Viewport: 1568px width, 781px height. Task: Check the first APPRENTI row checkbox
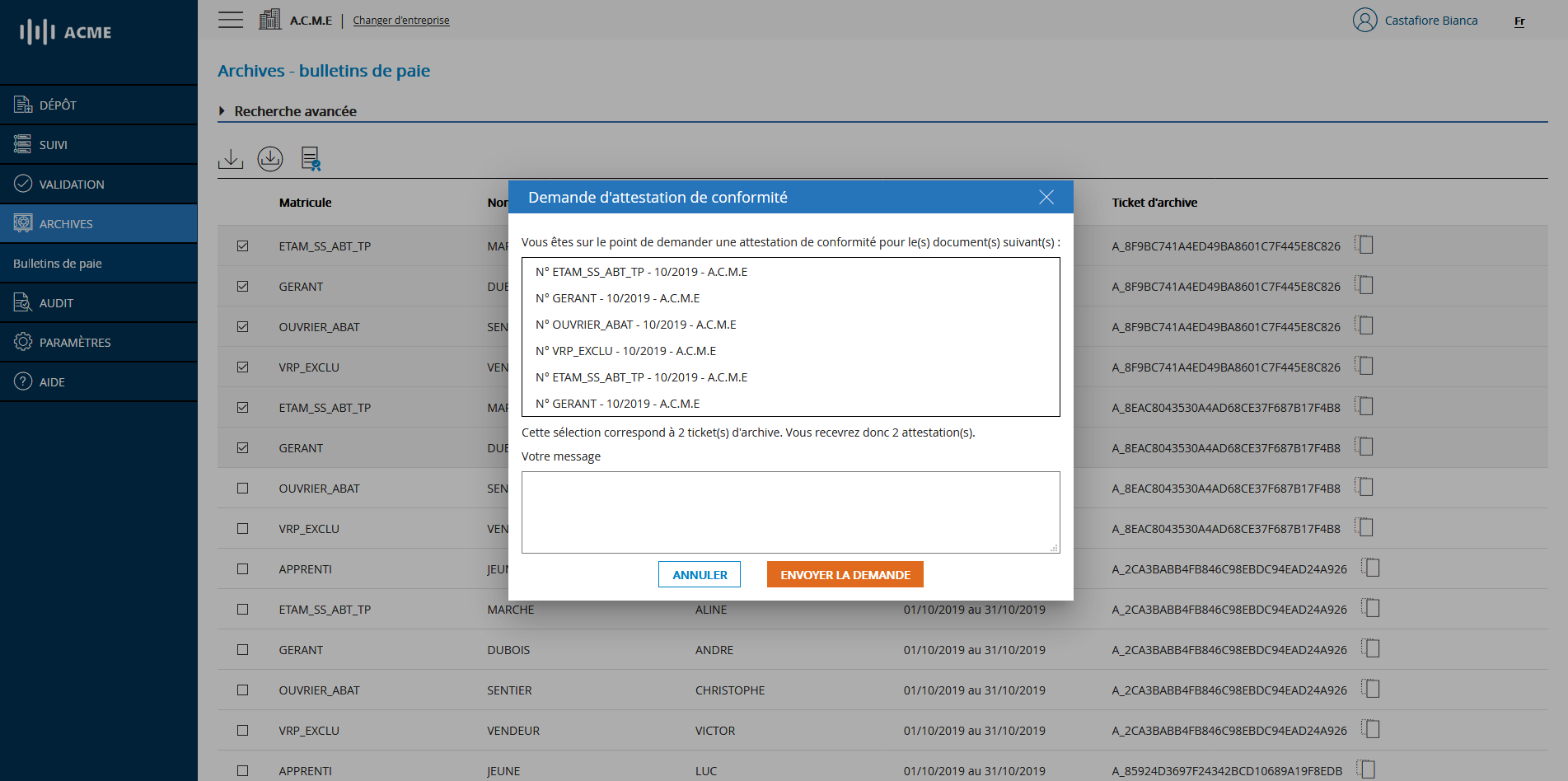click(x=242, y=568)
